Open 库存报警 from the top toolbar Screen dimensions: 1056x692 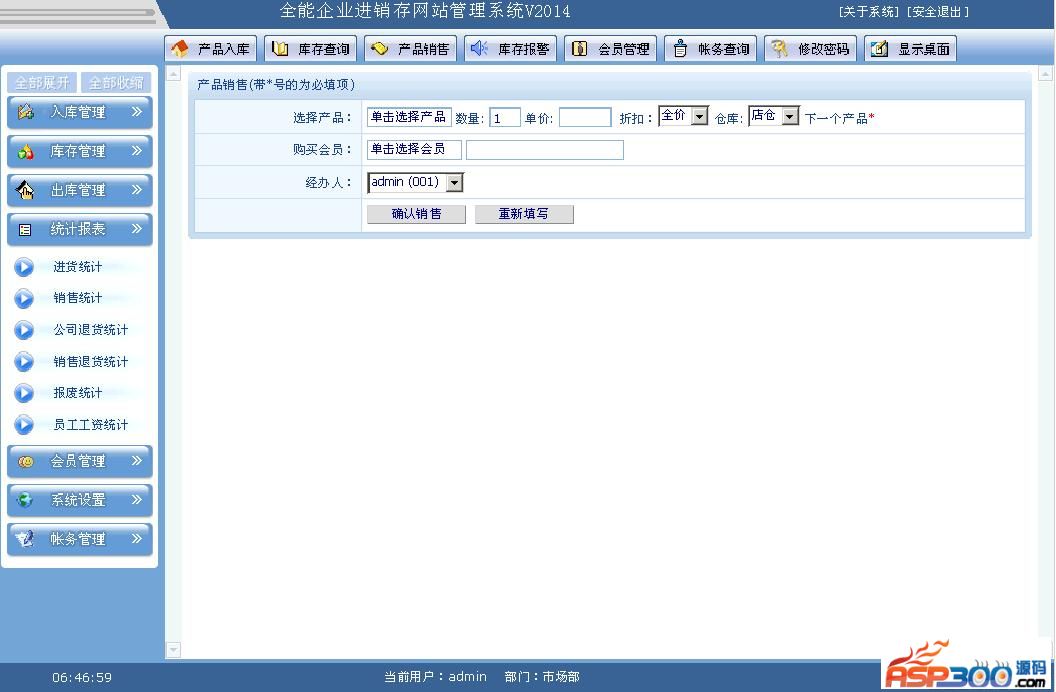[x=510, y=48]
